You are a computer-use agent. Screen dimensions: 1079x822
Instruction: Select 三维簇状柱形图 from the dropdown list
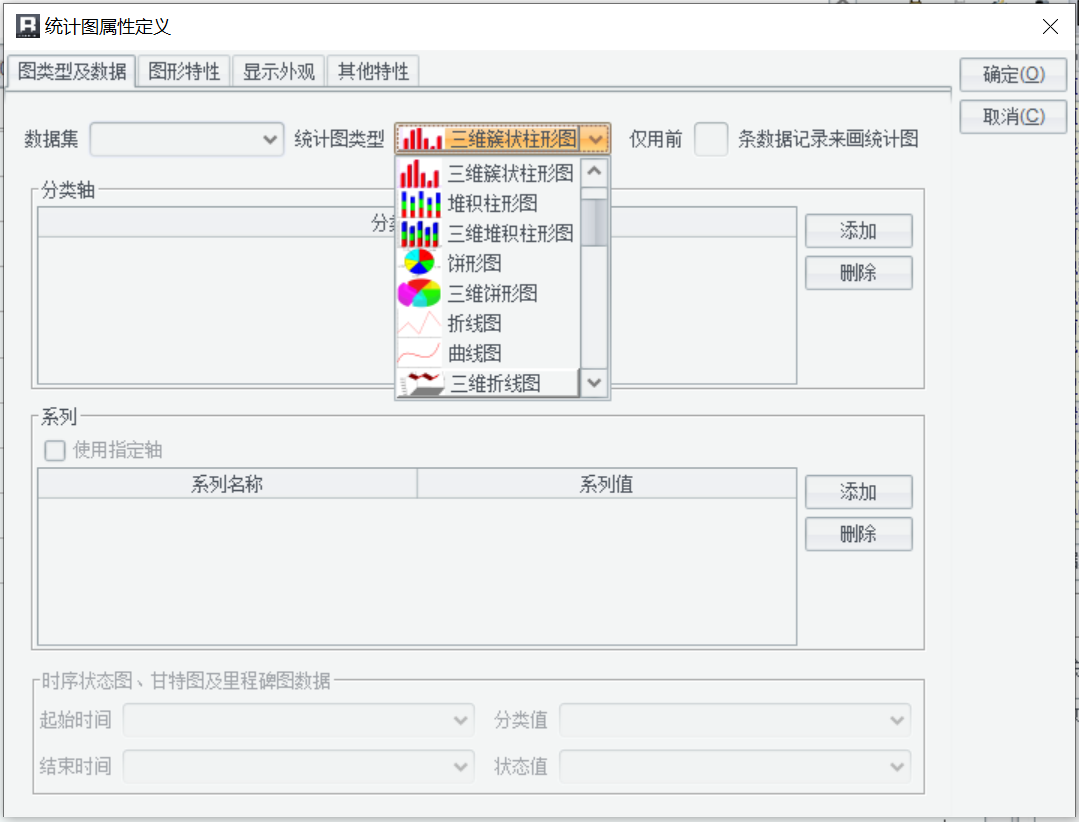pos(488,173)
